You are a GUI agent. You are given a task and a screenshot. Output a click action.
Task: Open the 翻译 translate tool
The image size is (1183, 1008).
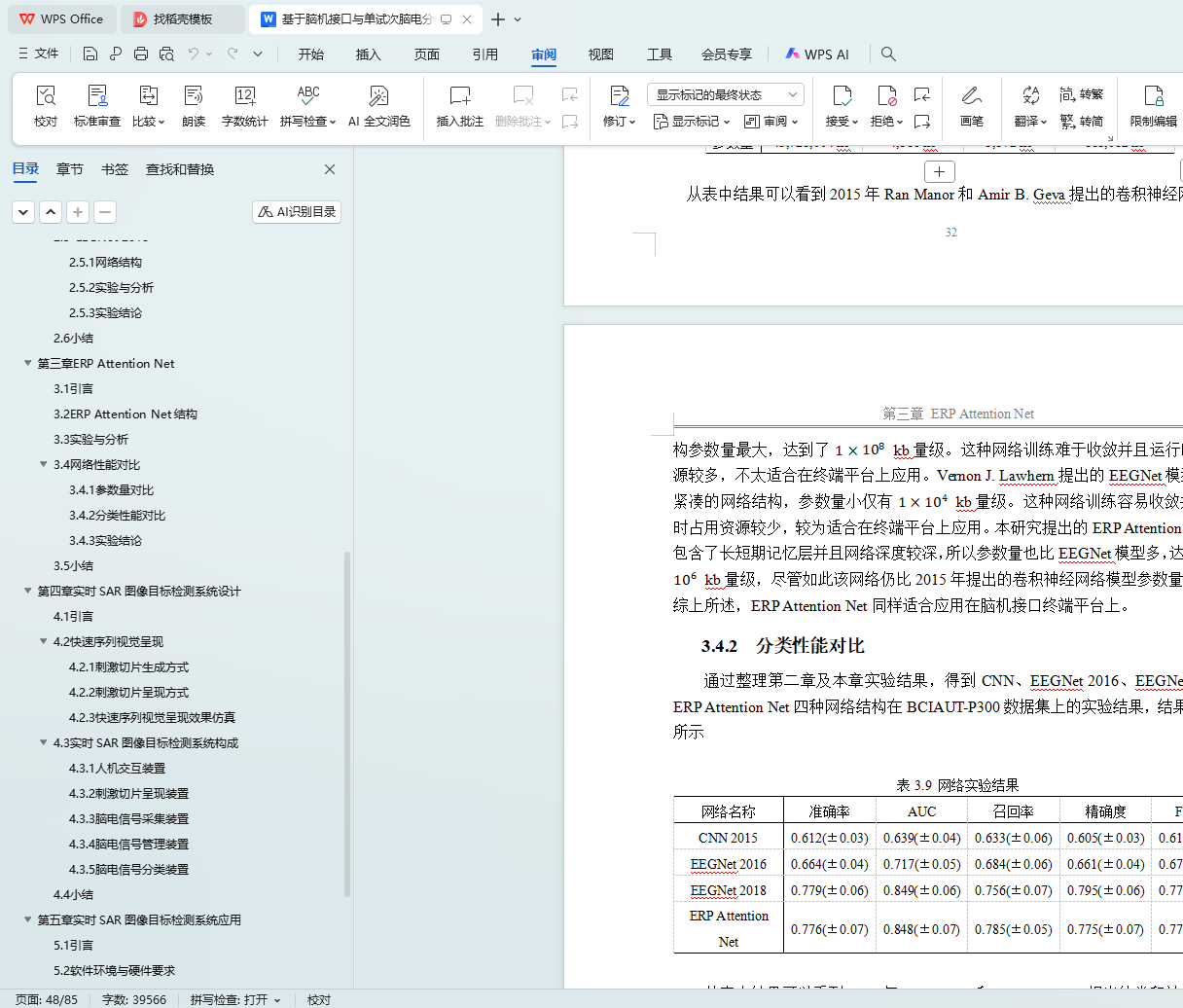[1030, 106]
